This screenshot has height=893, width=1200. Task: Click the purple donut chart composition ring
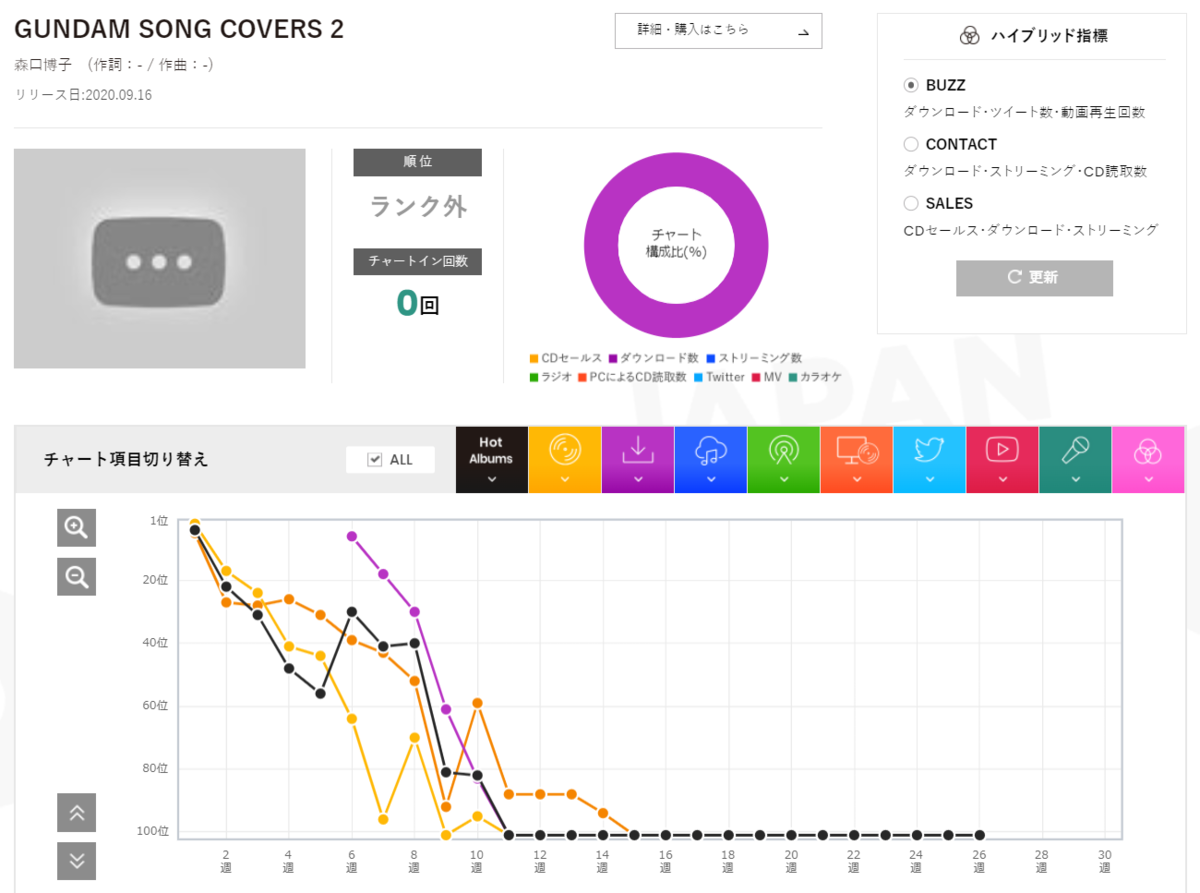pyautogui.click(x=600, y=247)
